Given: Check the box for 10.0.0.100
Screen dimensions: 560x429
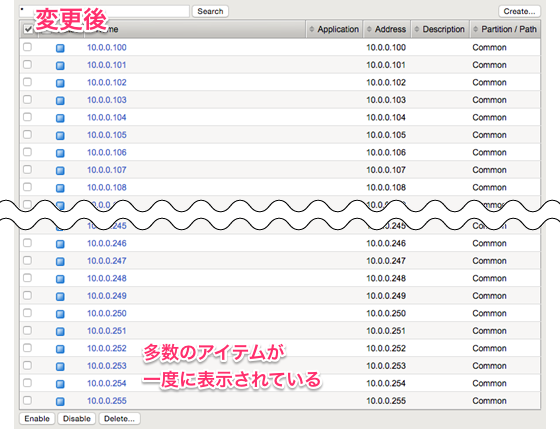Looking at the screenshot, I should click(x=28, y=47).
